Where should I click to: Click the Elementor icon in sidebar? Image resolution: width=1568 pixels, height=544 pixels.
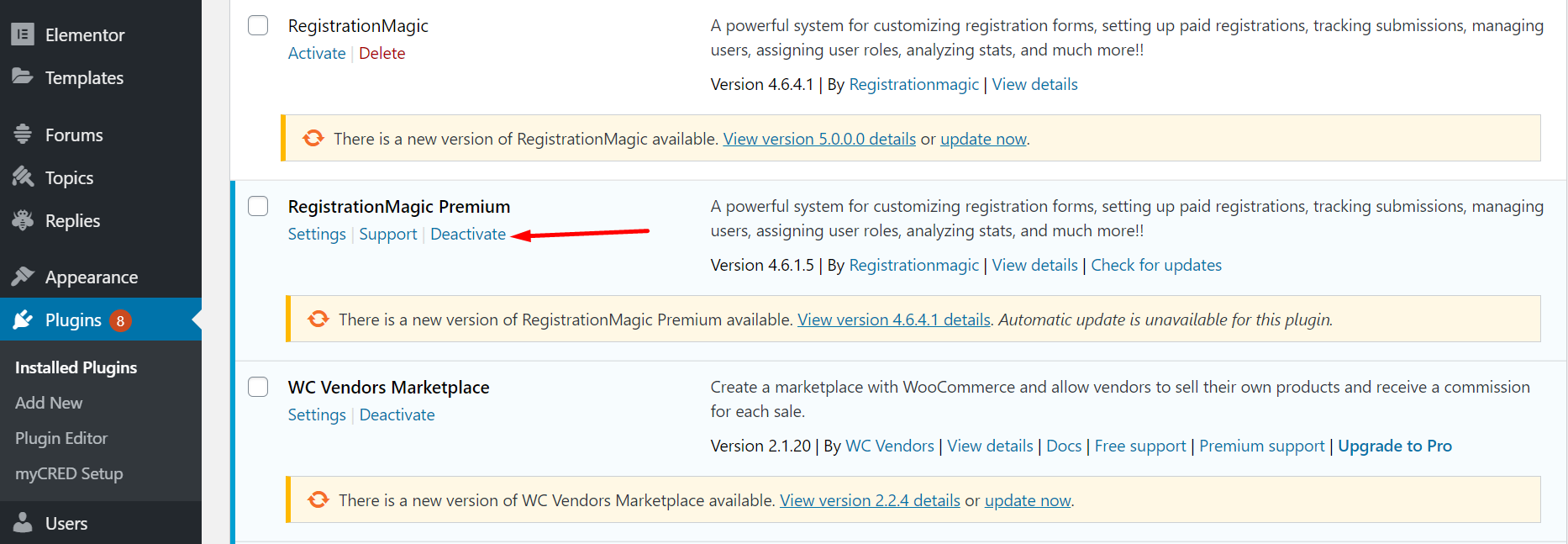(23, 34)
